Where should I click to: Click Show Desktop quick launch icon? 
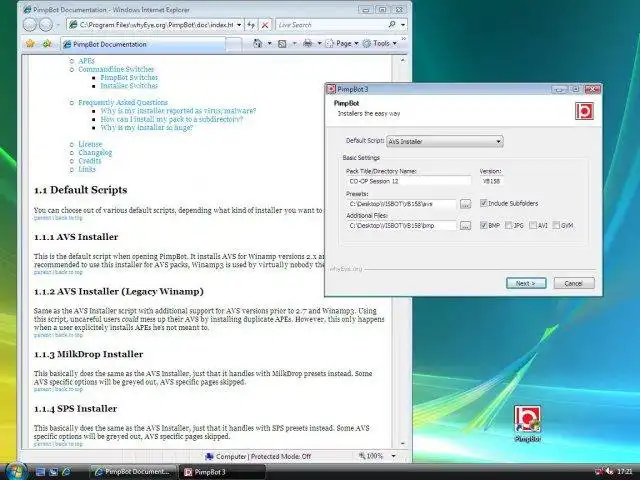40,472
